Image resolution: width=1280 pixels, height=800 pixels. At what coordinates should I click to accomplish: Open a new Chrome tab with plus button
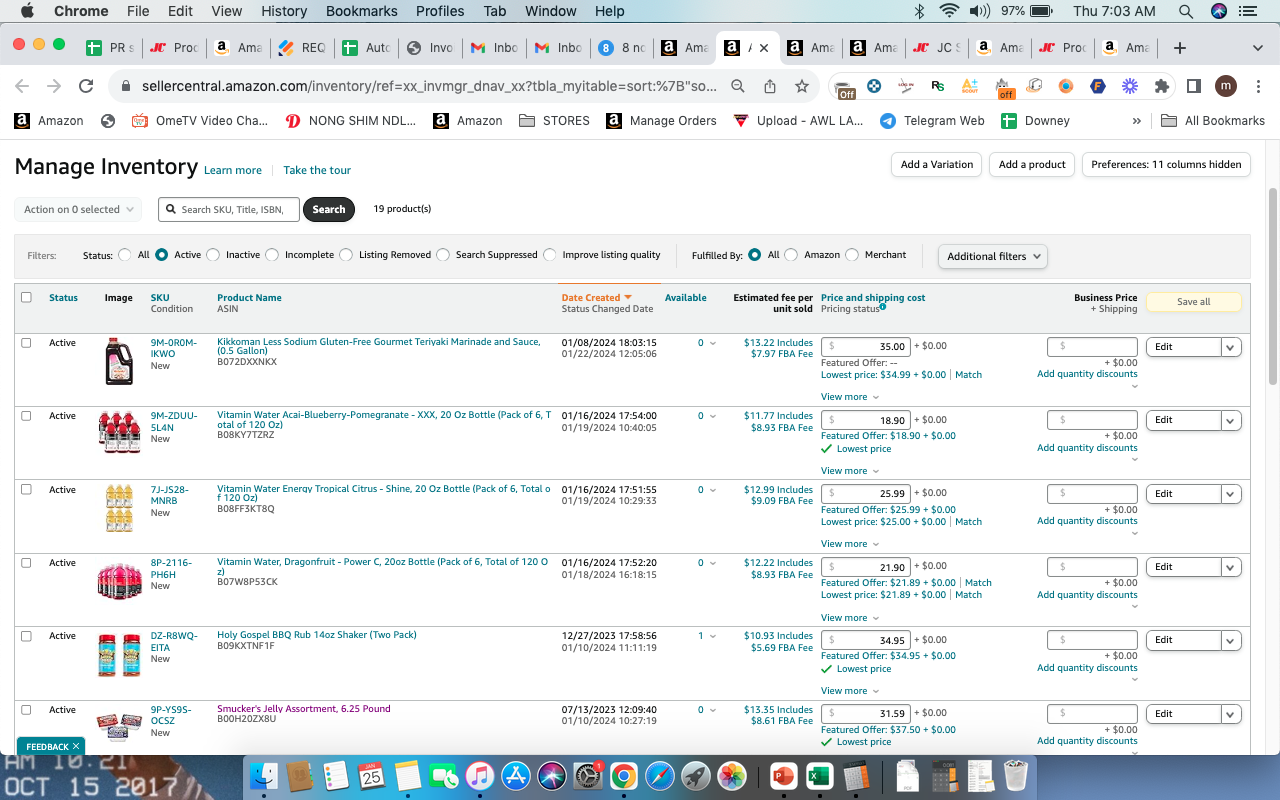[x=1180, y=48]
